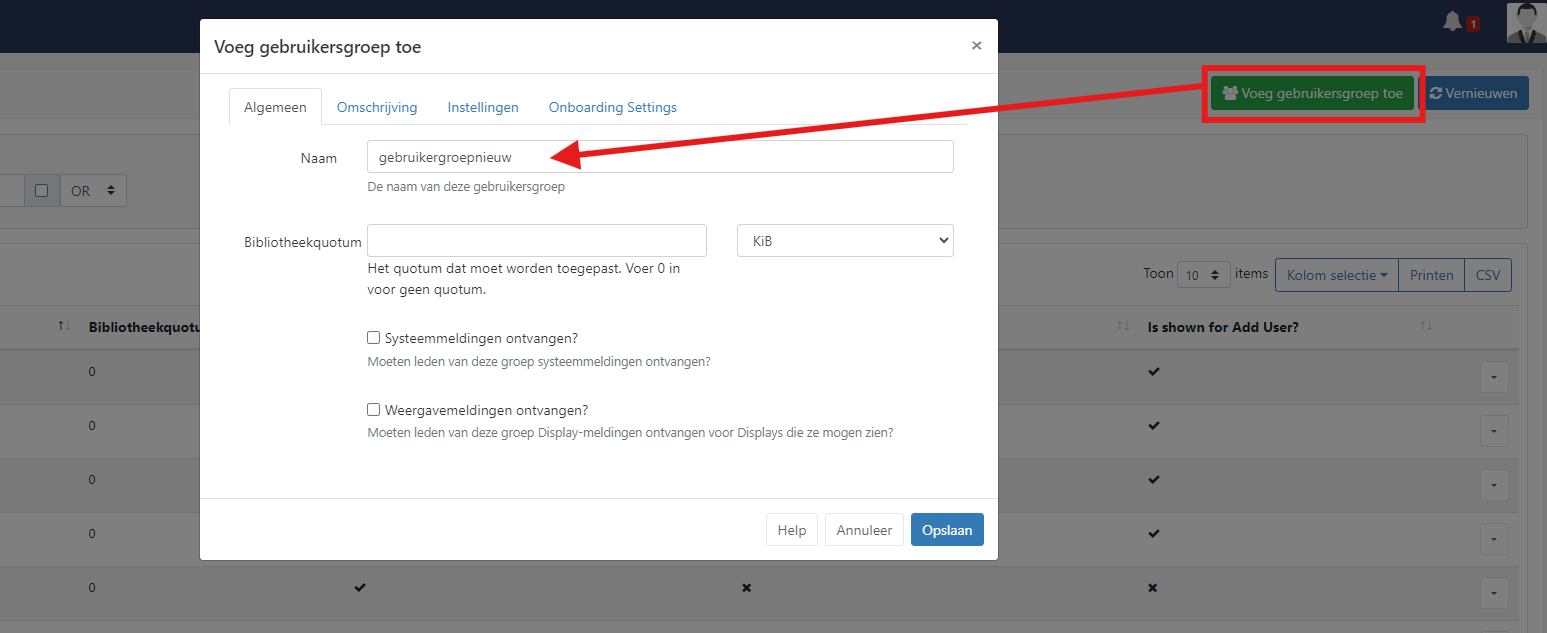This screenshot has width=1547, height=633.
Task: Open the user profile avatar
Action: pos(1526,22)
